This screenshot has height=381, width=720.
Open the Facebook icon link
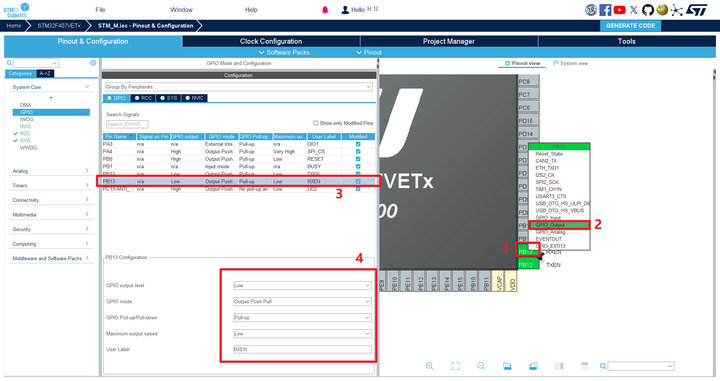pyautogui.click(x=605, y=10)
